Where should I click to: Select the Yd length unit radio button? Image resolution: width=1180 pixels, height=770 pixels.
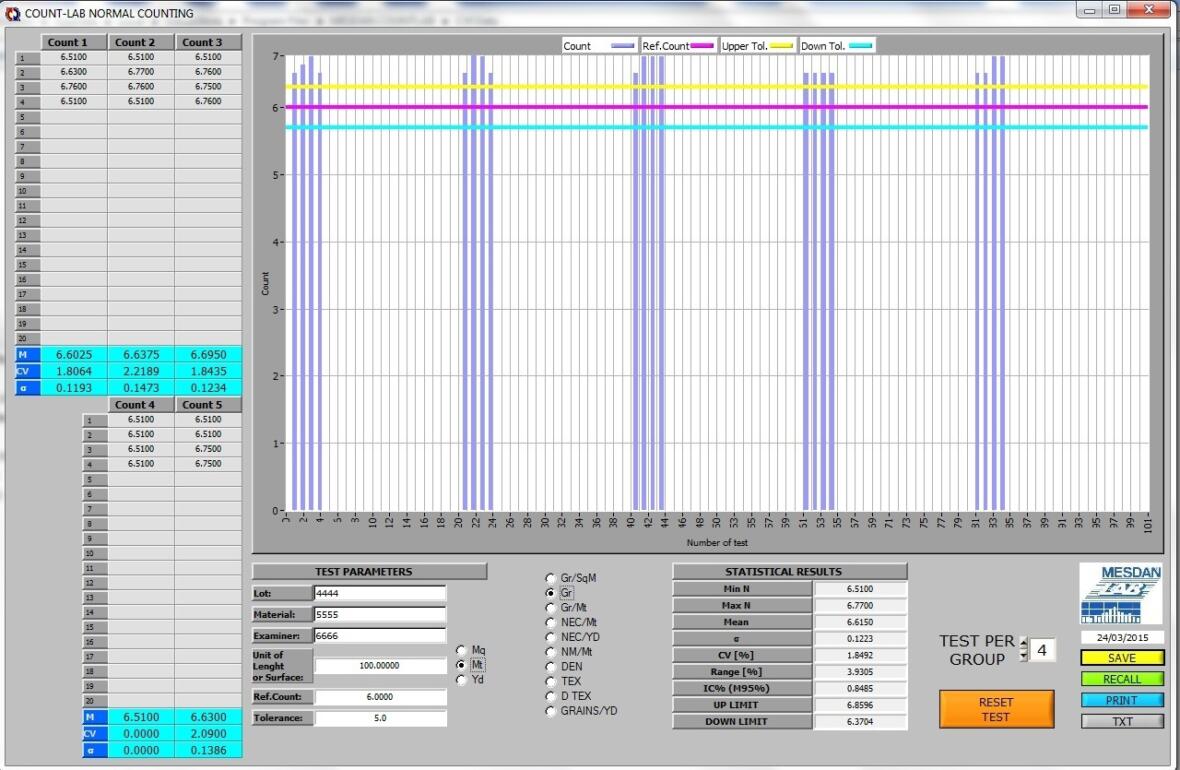pyautogui.click(x=461, y=680)
